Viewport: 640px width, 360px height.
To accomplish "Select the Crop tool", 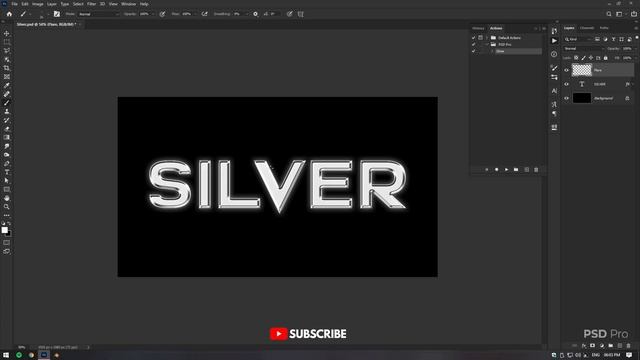I will pos(7,68).
